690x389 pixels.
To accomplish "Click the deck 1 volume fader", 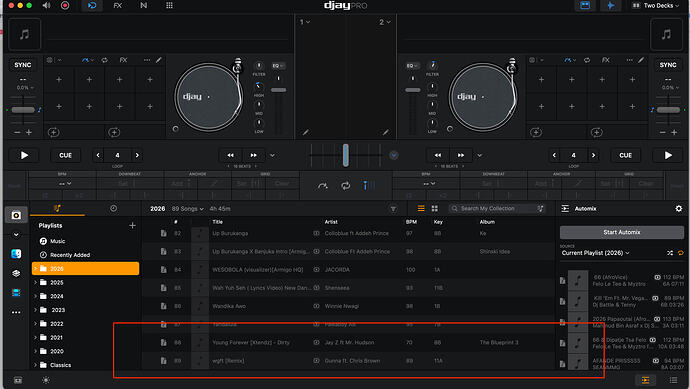I will tap(278, 90).
